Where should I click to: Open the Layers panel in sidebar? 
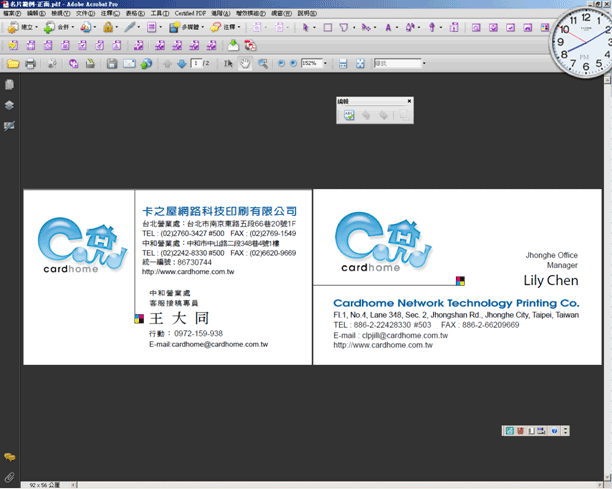(x=10, y=105)
